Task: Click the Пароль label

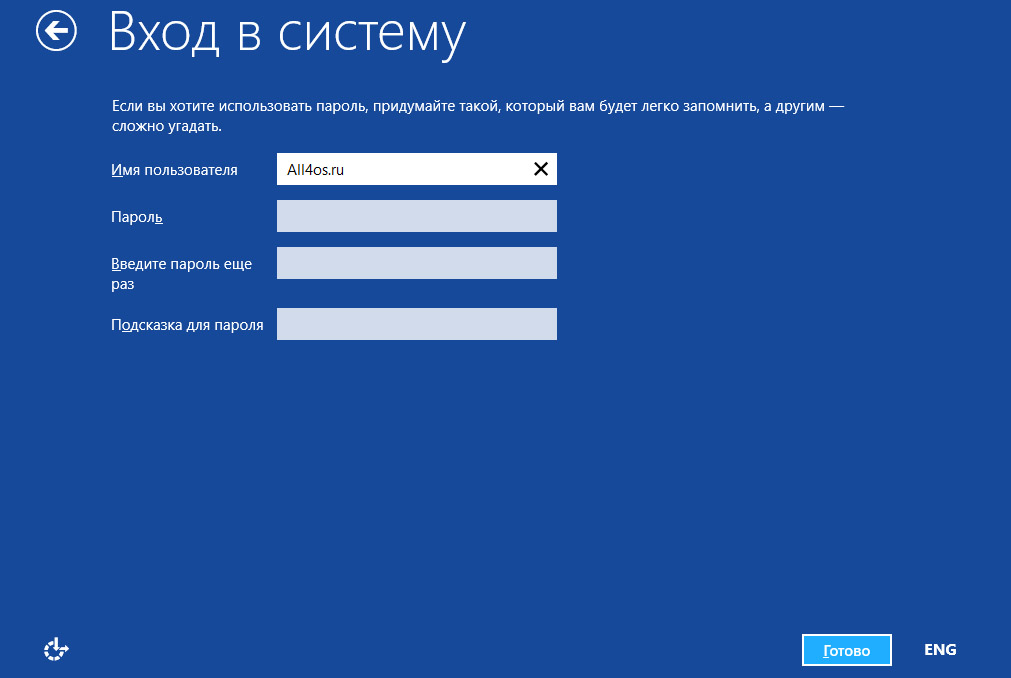Action: coord(137,217)
